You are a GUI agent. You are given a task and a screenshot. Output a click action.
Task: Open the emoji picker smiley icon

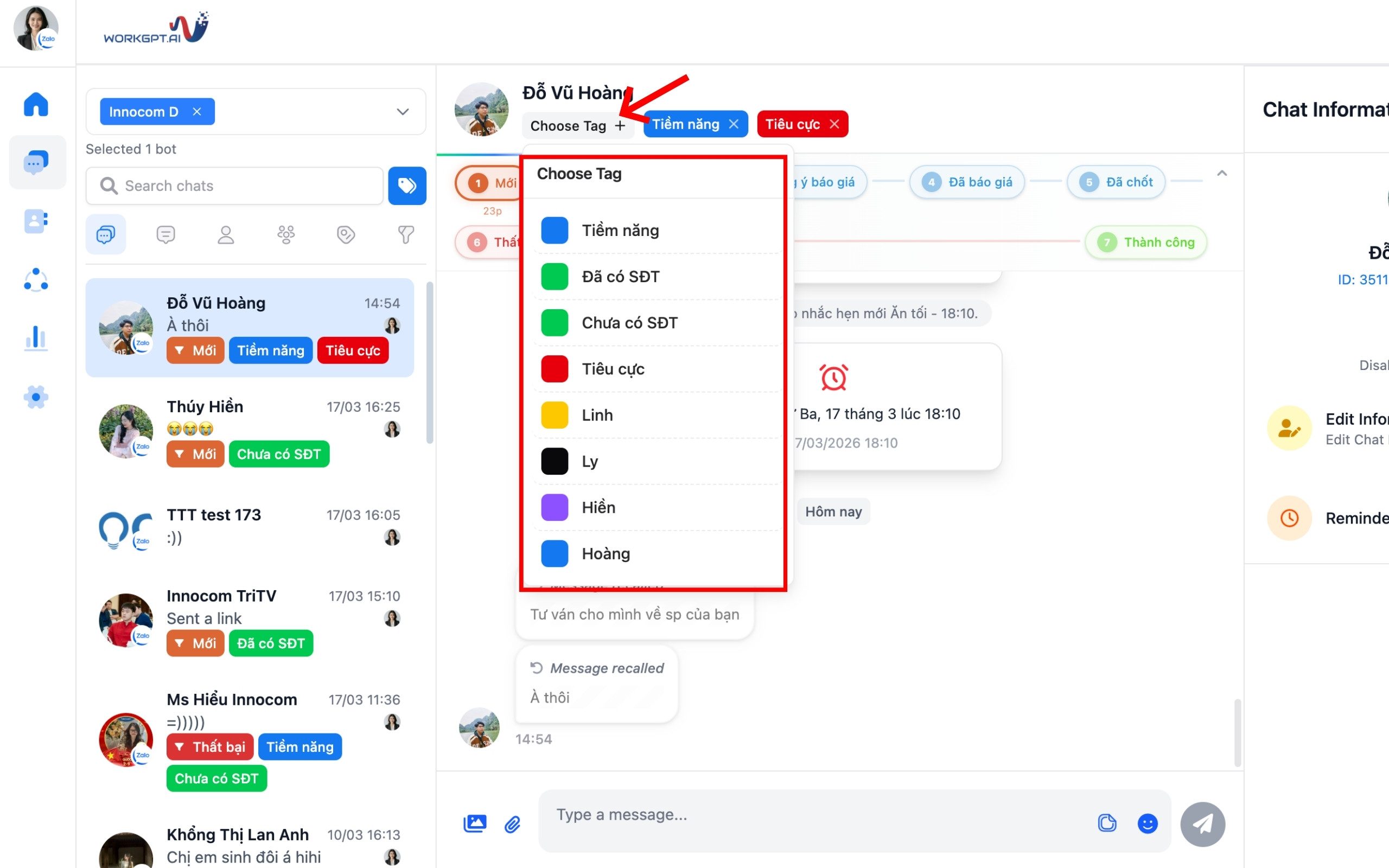point(1148,823)
